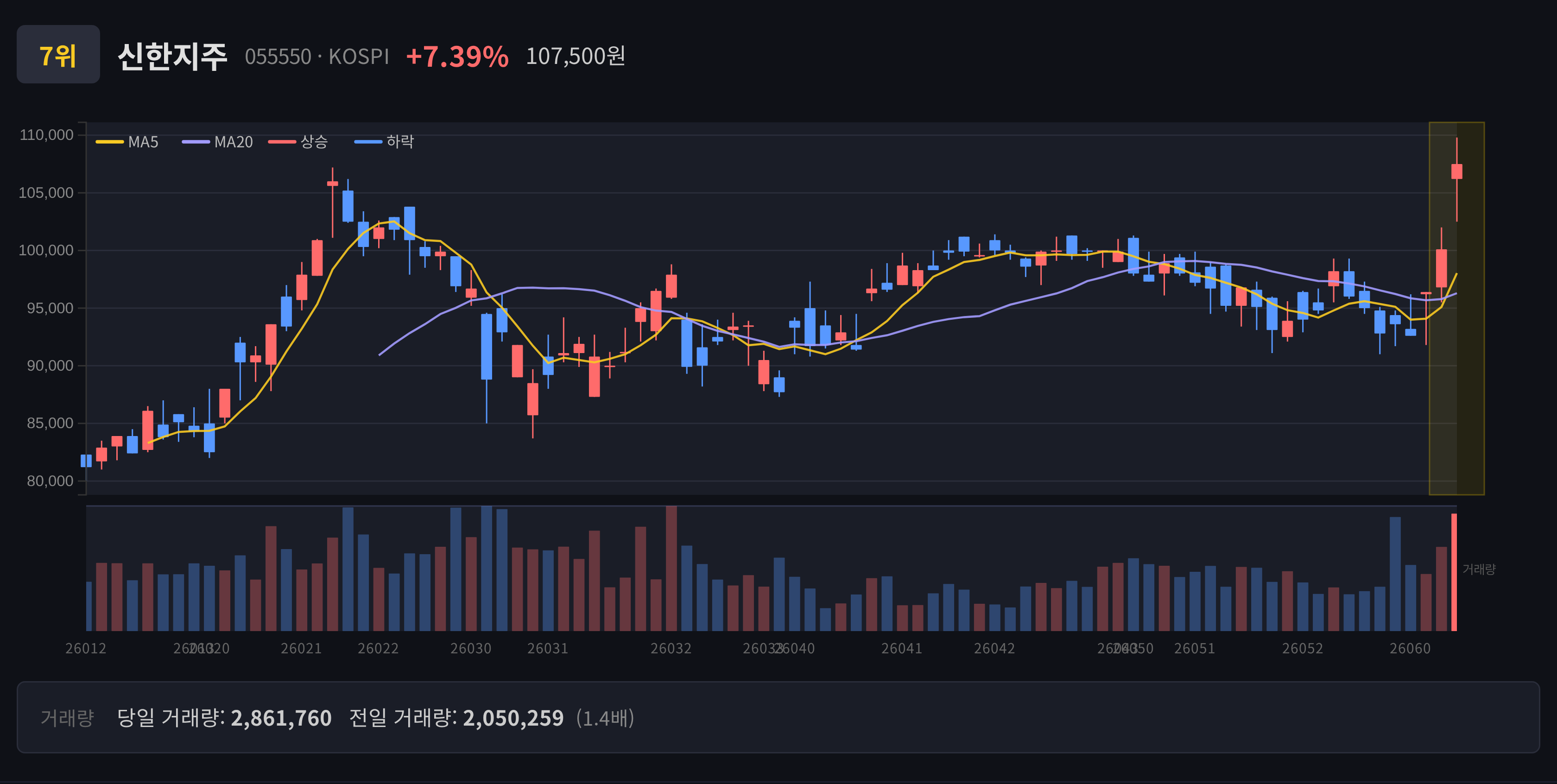Toggle the MA5 legend entry
1557x784 pixels.
[x=127, y=142]
